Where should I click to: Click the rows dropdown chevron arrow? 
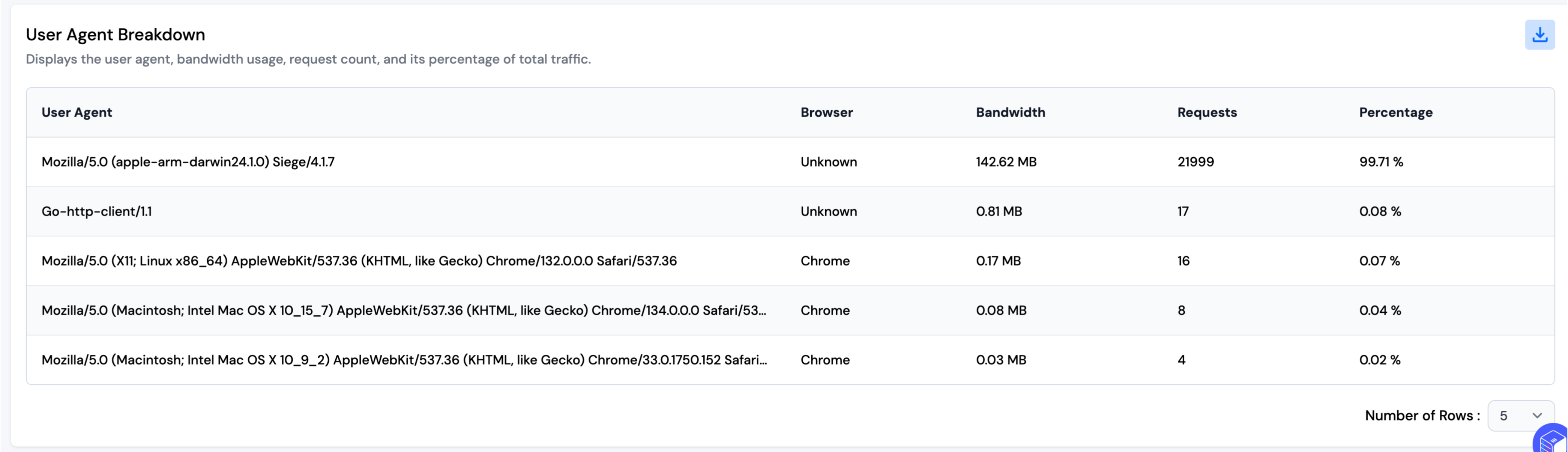pyautogui.click(x=1537, y=416)
